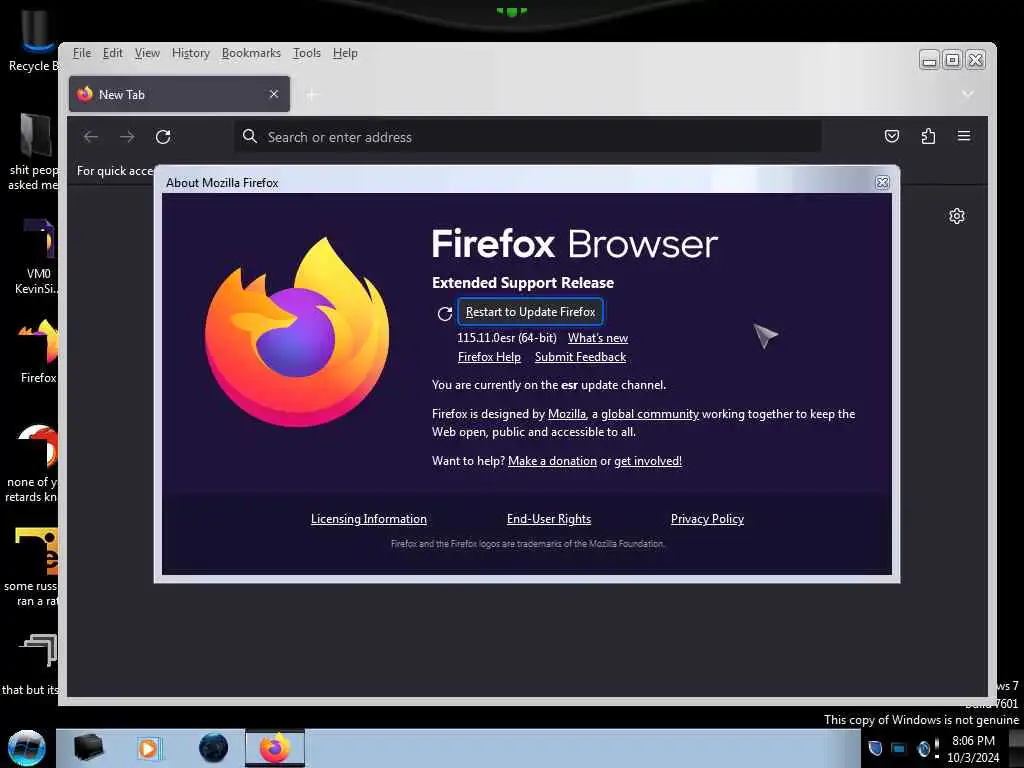Minimize the Firefox window
1024x768 pixels.
click(x=929, y=60)
